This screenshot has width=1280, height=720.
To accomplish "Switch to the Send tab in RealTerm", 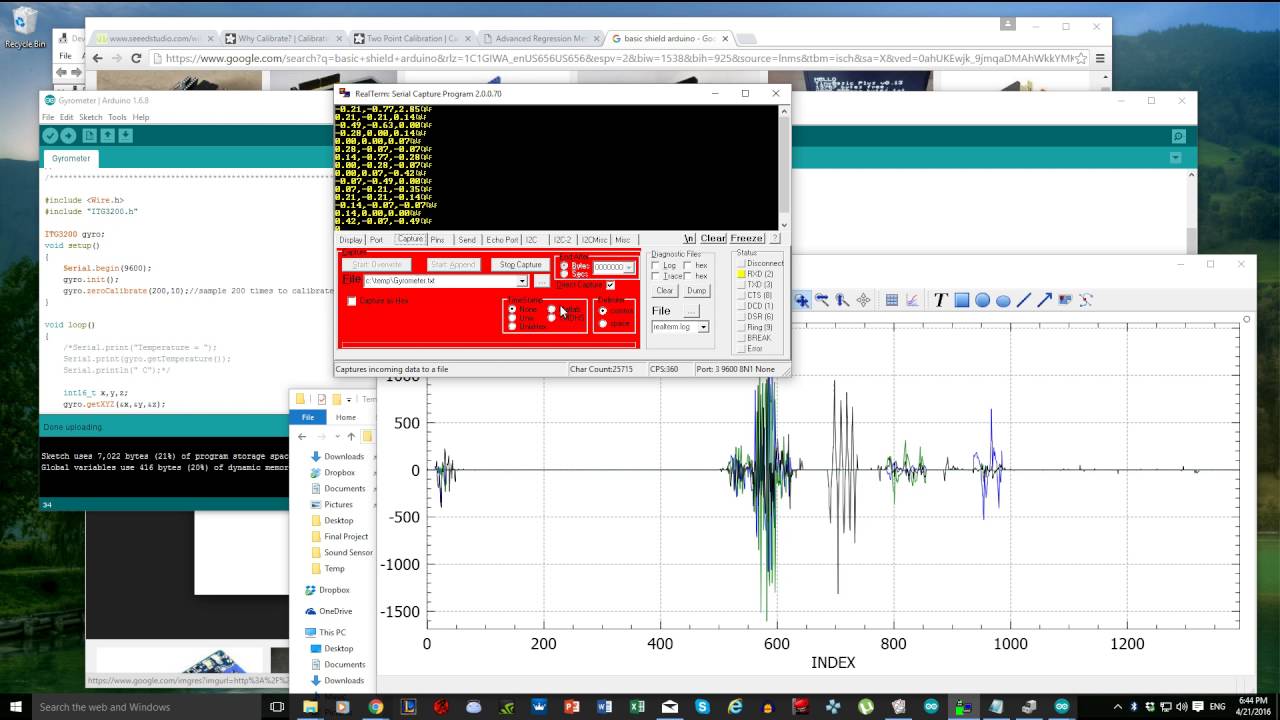I will click(467, 240).
